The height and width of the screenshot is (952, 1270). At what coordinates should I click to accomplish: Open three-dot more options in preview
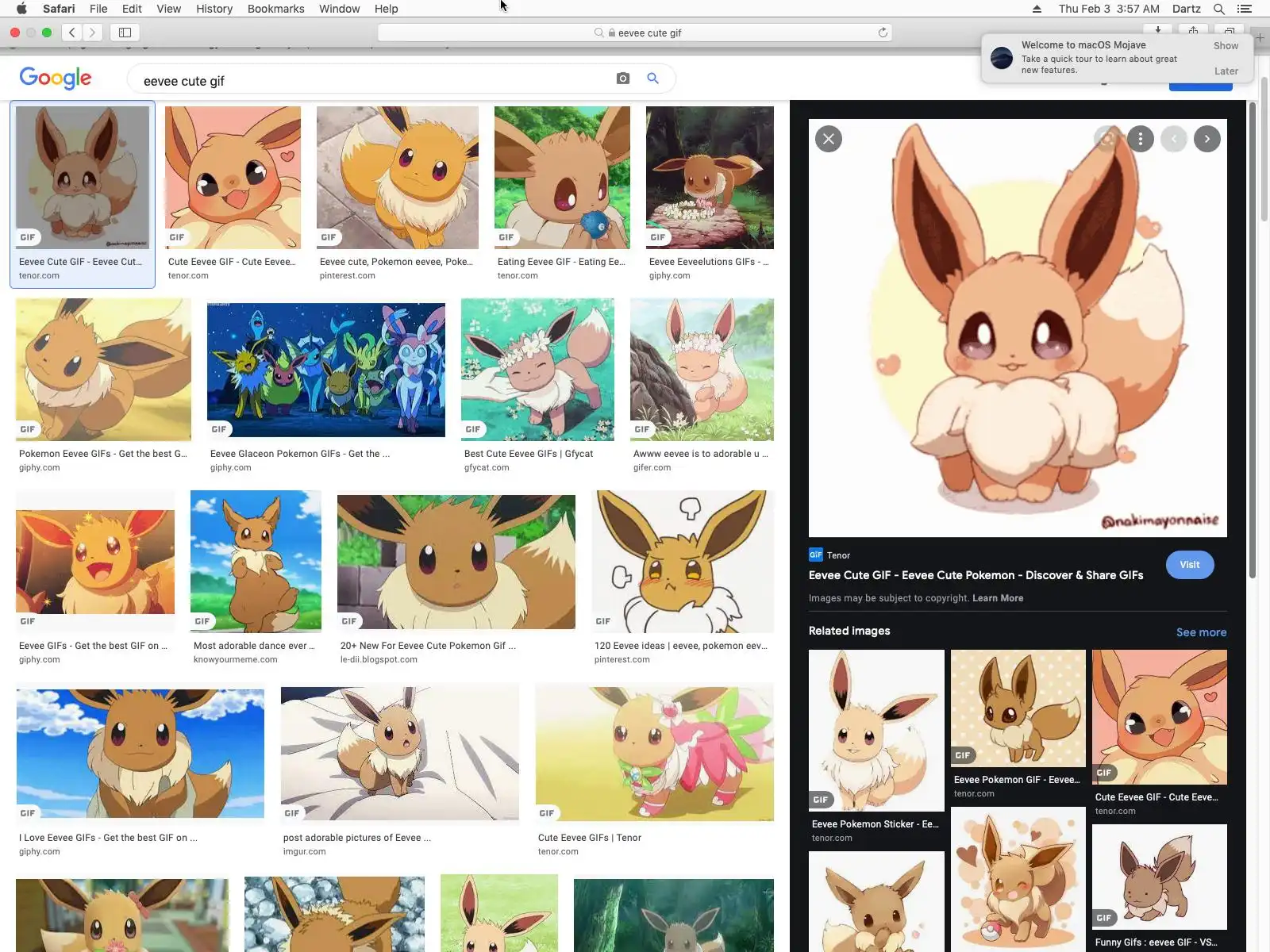[x=1141, y=139]
